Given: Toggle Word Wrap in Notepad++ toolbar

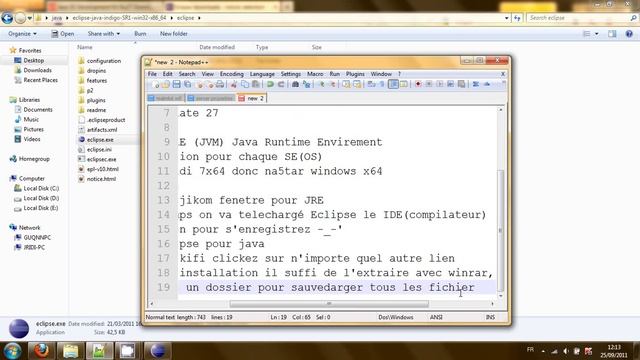Looking at the screenshot, I should [371, 84].
